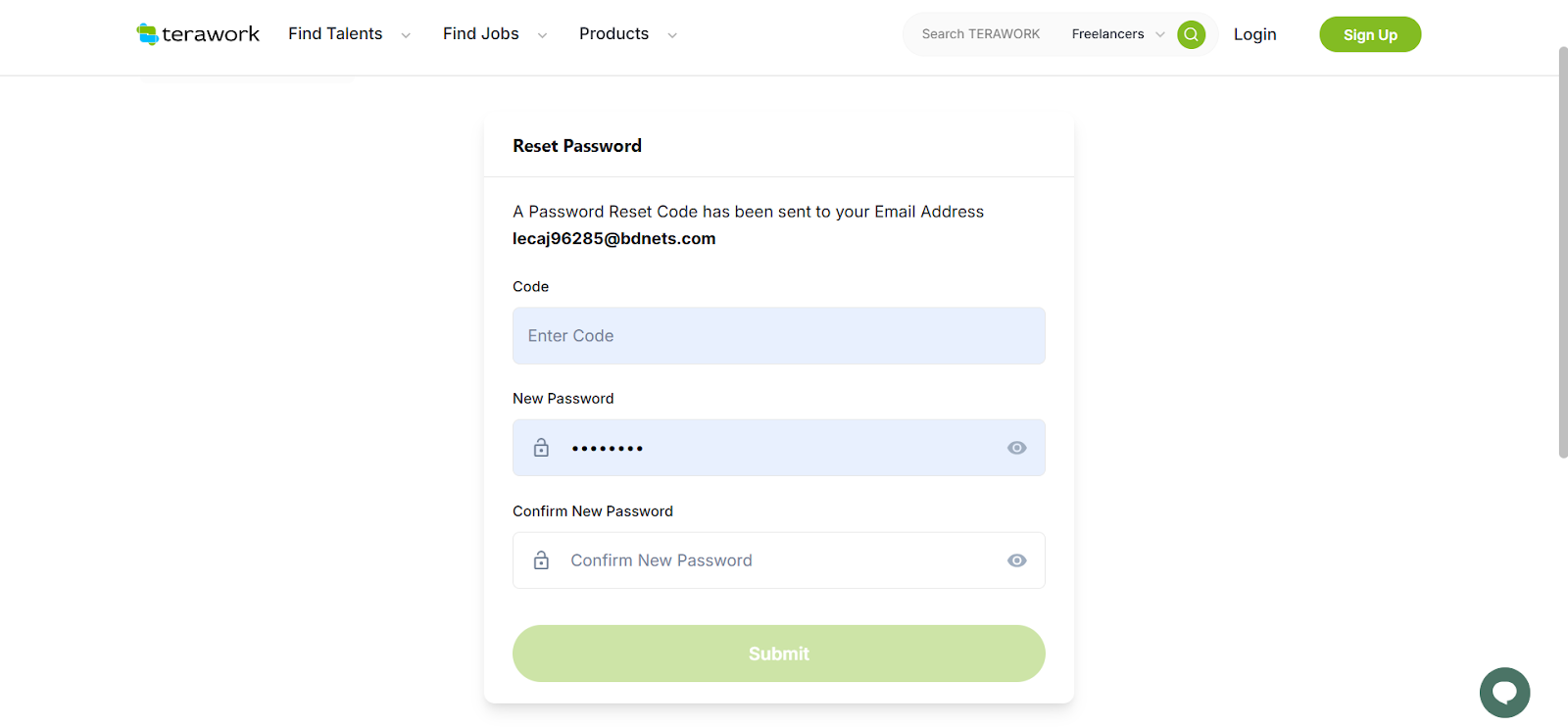The image size is (1568, 727).
Task: Click the green search magnifier icon
Action: [x=1191, y=34]
